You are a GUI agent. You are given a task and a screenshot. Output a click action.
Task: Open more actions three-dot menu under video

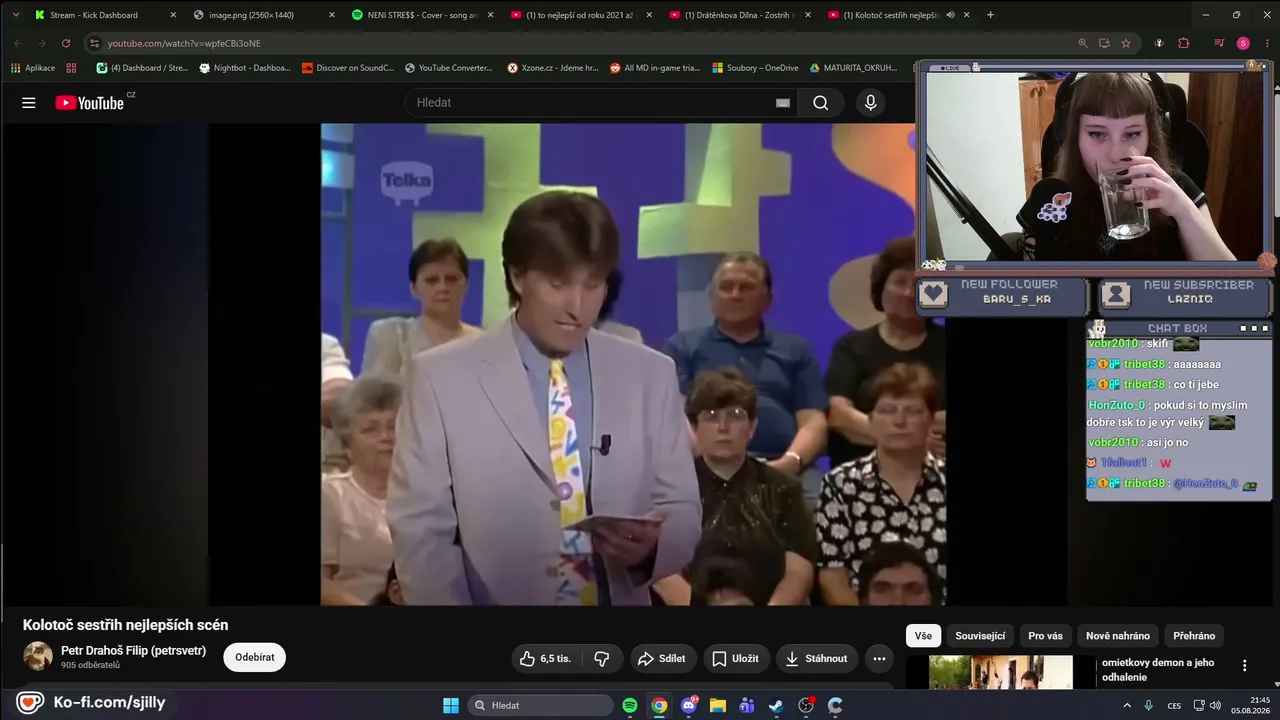(x=879, y=659)
